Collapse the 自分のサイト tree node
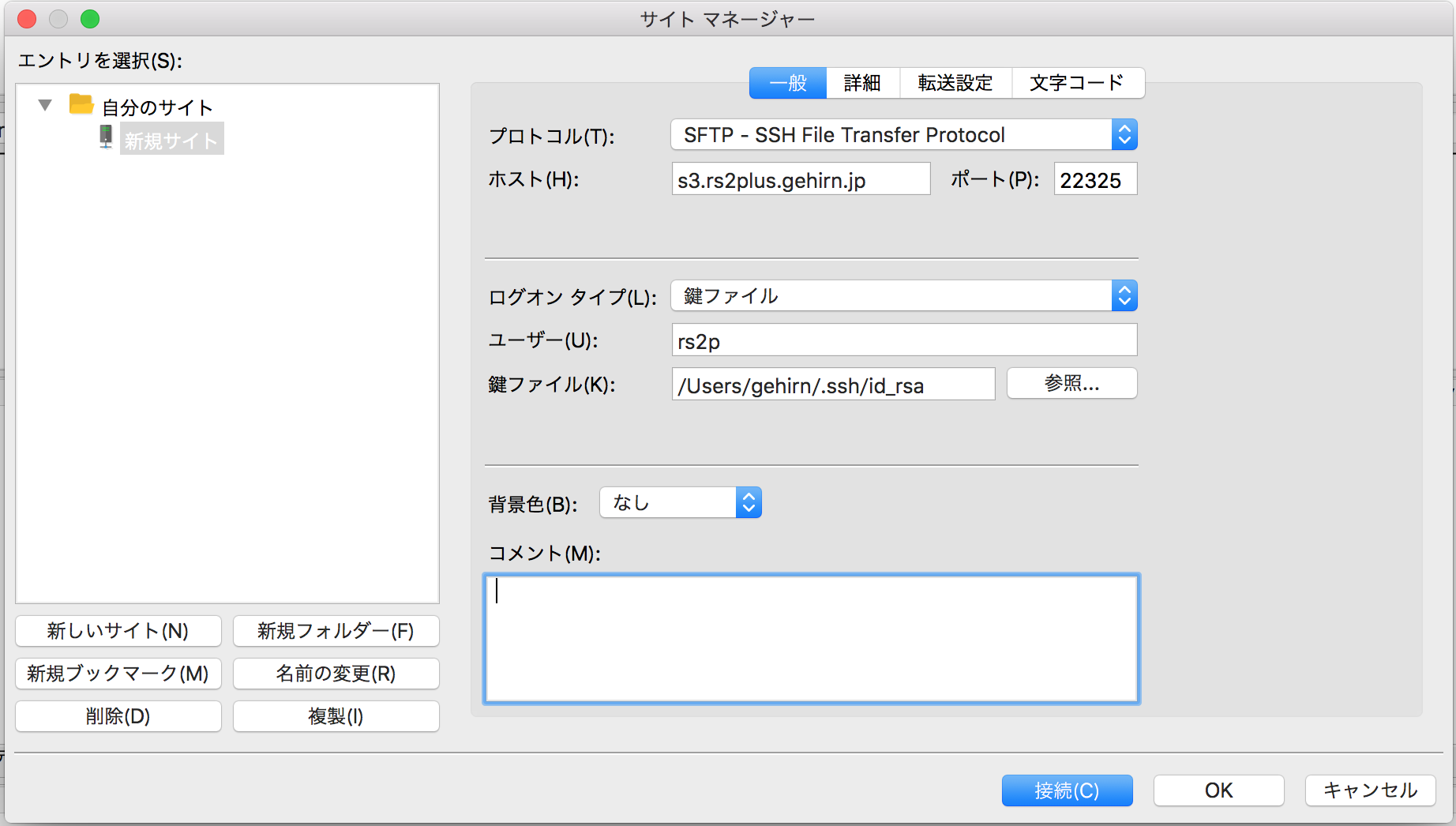The image size is (1456, 826). (46, 105)
